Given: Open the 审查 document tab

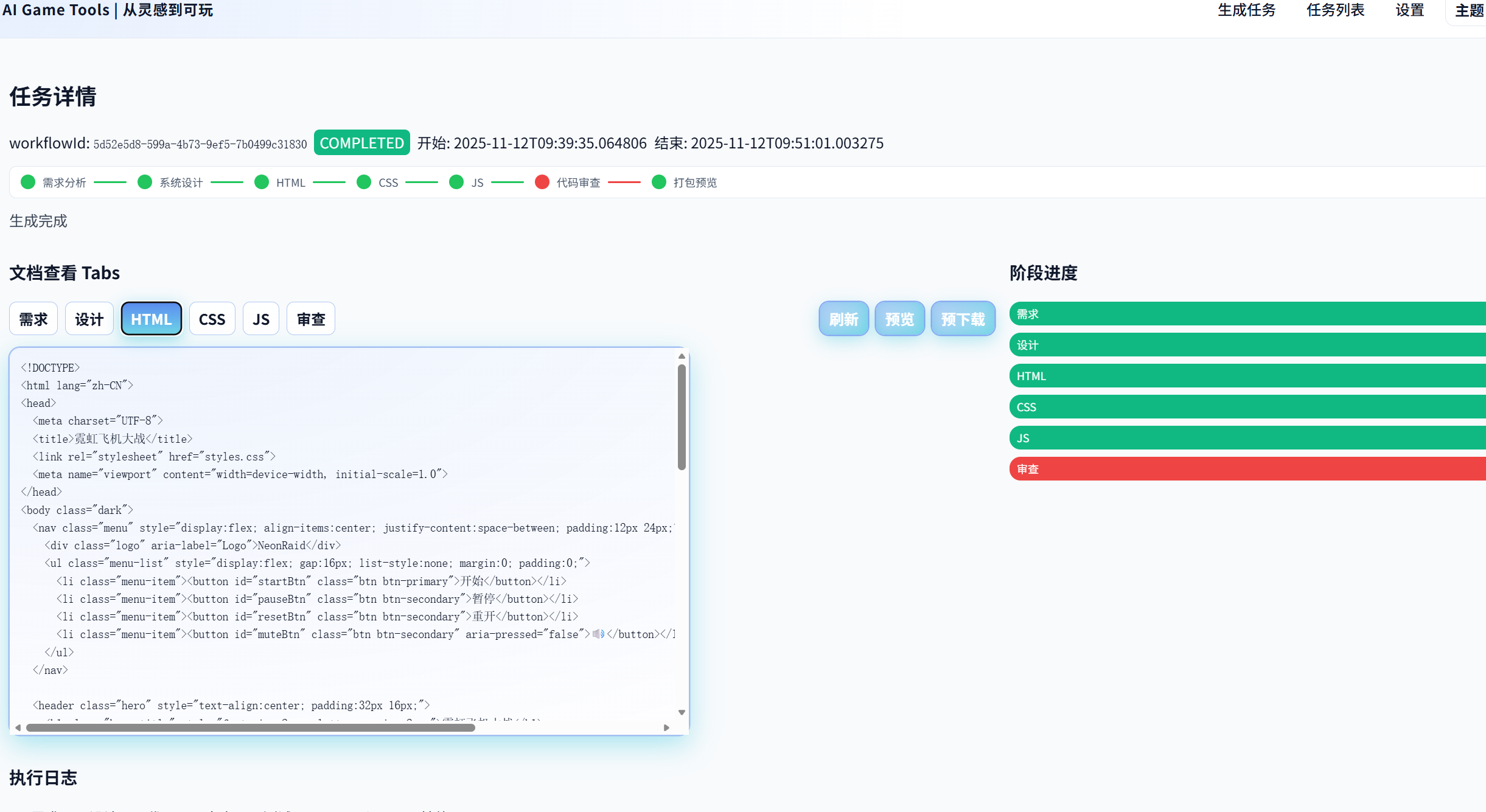Looking at the screenshot, I should (311, 319).
